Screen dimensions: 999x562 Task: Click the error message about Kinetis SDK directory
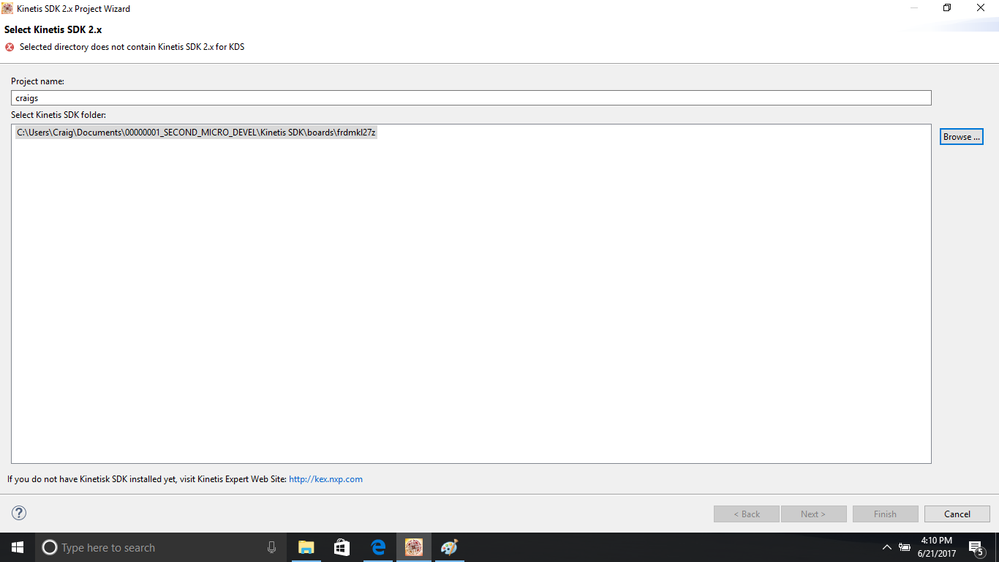pos(132,47)
